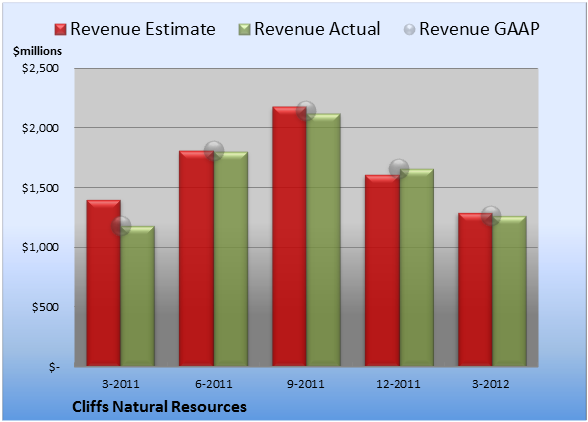Select the red estimate bar for 12-2011
This screenshot has width=588, height=422.
pos(382,270)
